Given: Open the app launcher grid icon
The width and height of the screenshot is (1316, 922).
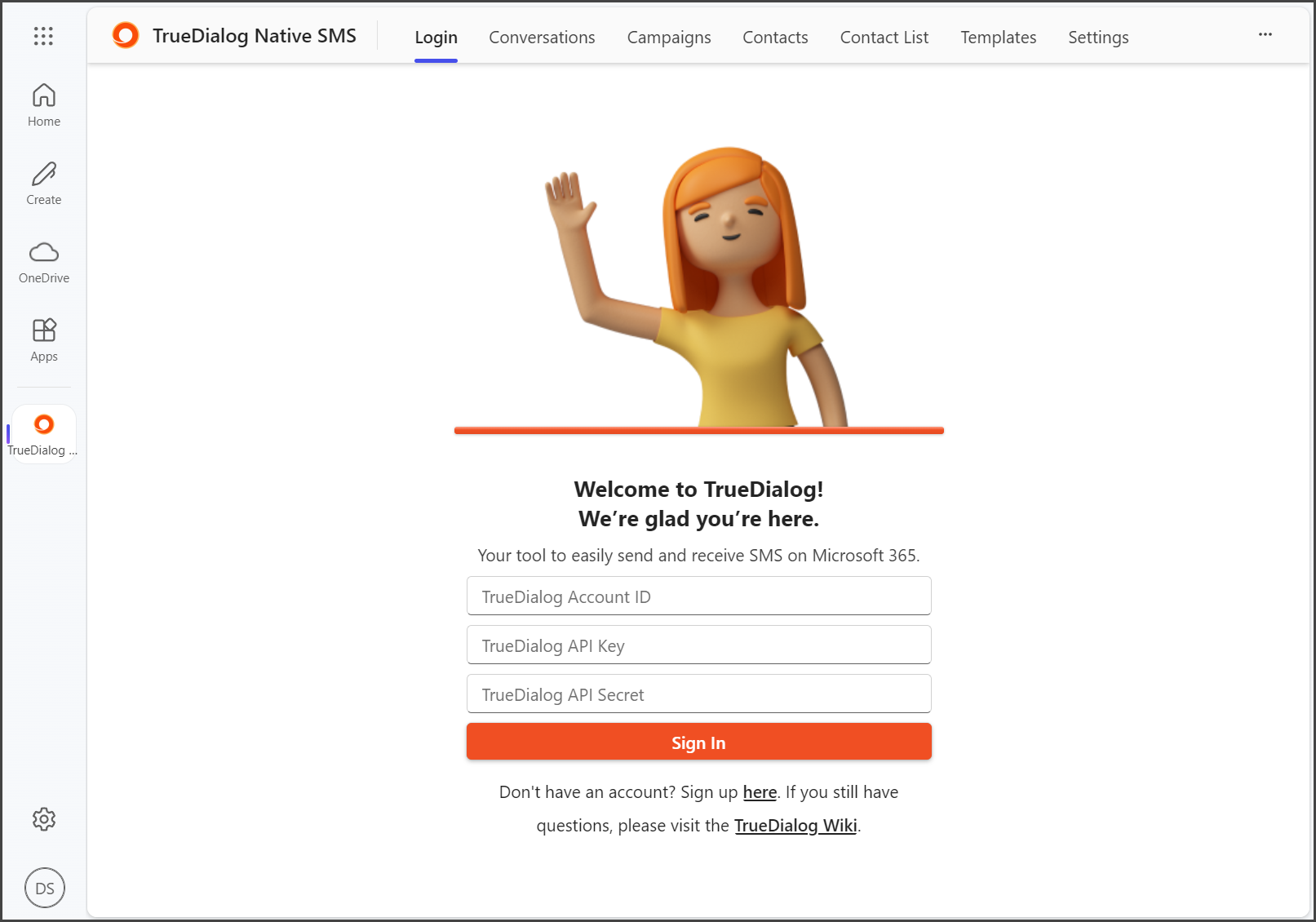Looking at the screenshot, I should pos(43,36).
